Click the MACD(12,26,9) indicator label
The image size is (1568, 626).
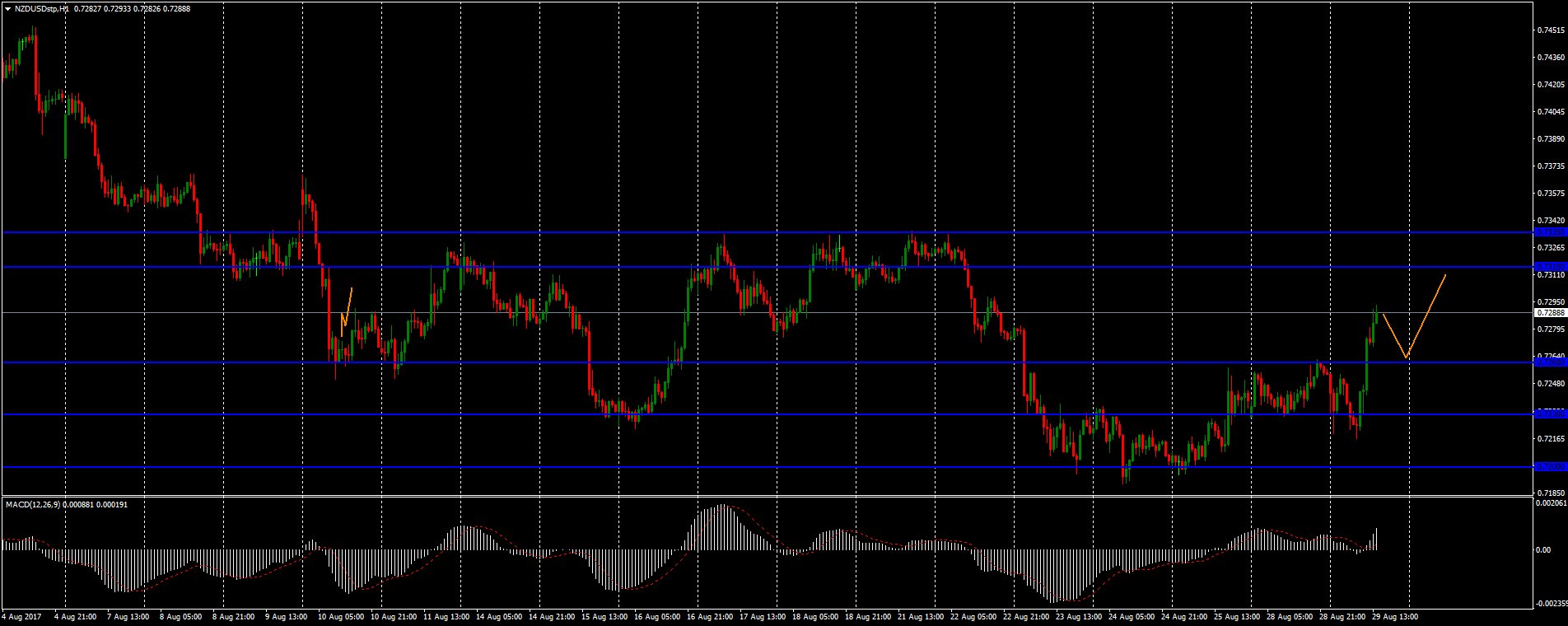coord(32,504)
